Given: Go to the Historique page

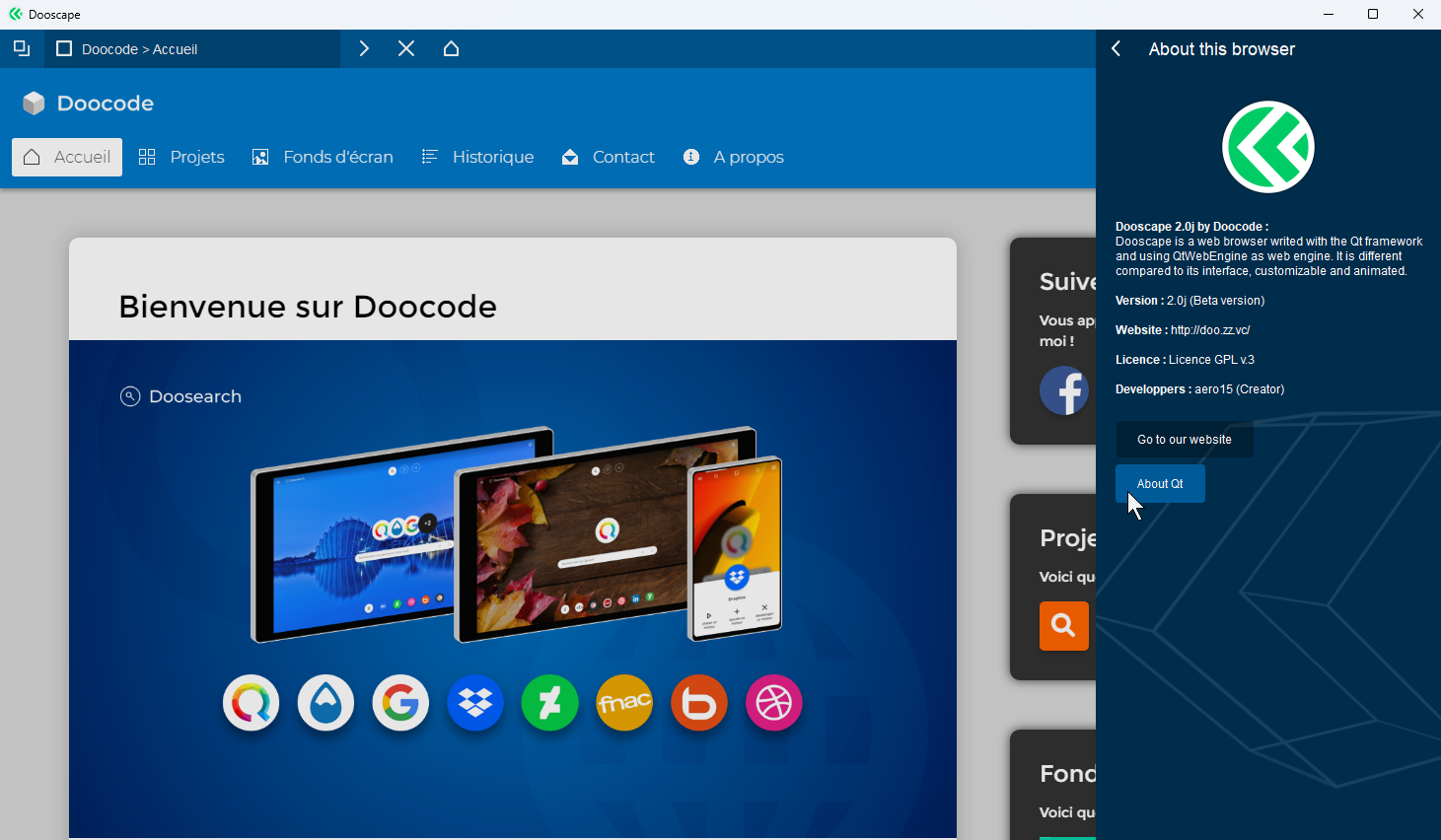Looking at the screenshot, I should (478, 157).
